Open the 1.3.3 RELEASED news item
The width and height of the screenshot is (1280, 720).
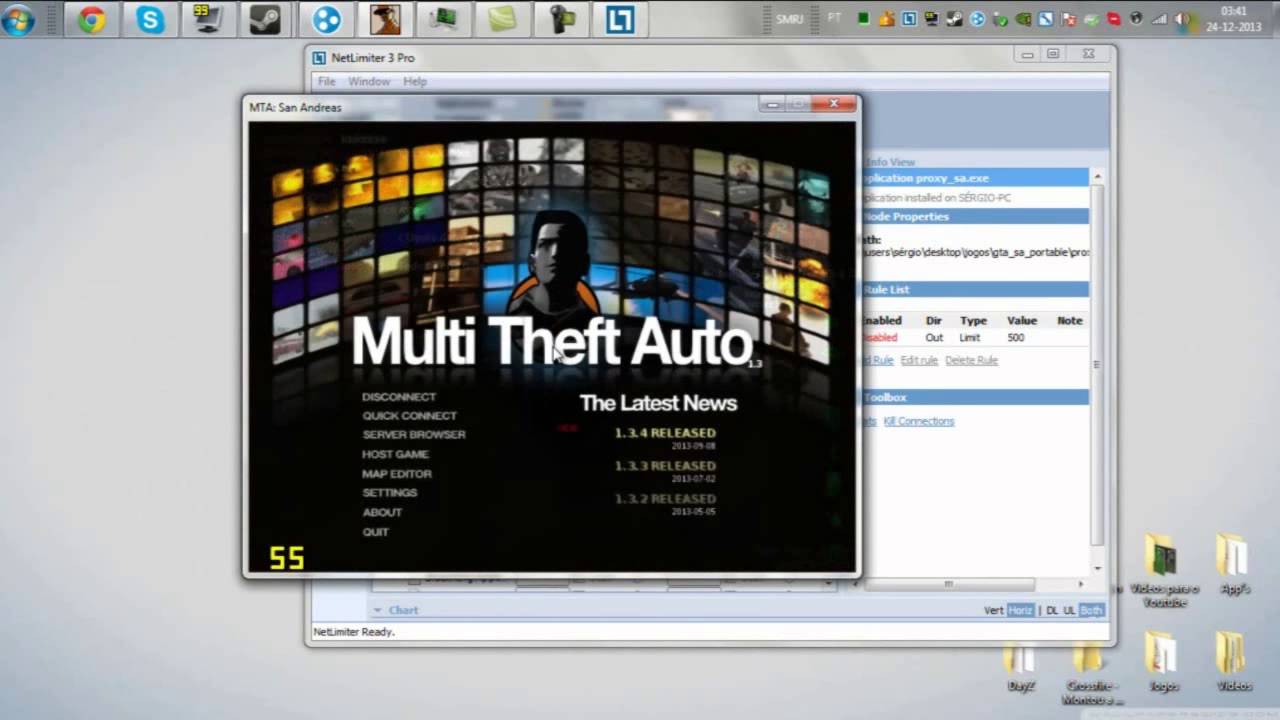pos(665,466)
